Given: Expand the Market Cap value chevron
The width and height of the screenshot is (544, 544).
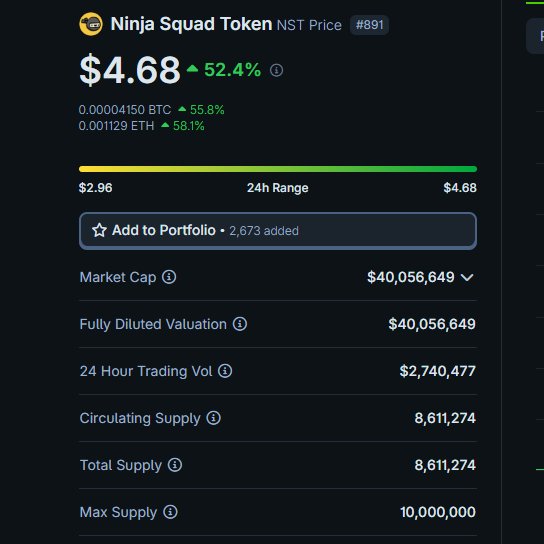Looking at the screenshot, I should (467, 277).
